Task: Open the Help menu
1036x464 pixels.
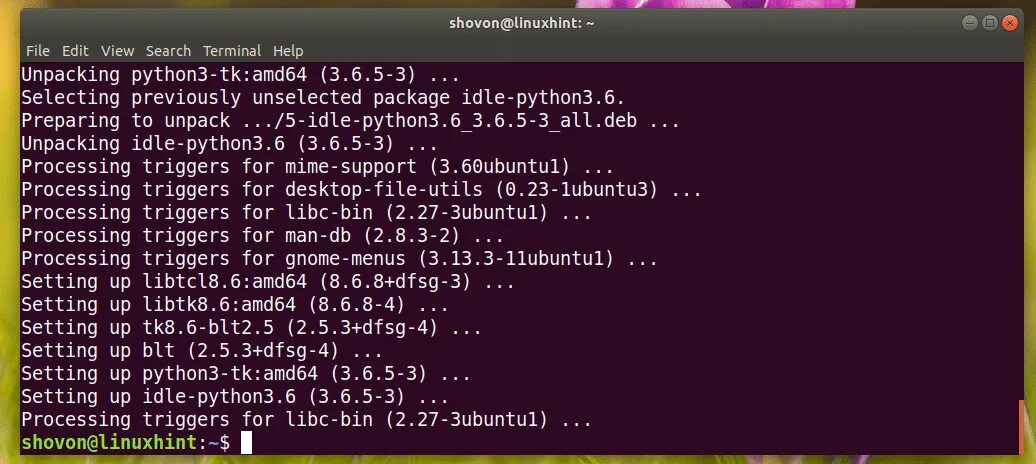Action: 288,51
